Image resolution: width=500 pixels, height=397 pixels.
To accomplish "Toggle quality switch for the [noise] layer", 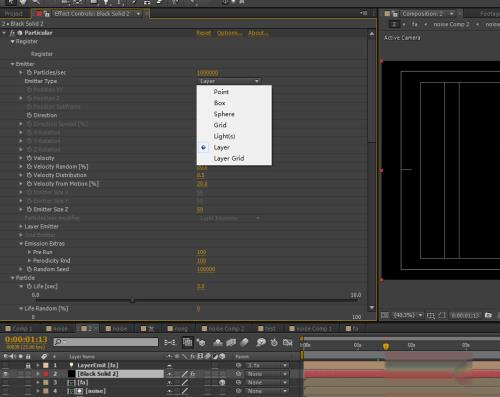I will tap(185, 391).
